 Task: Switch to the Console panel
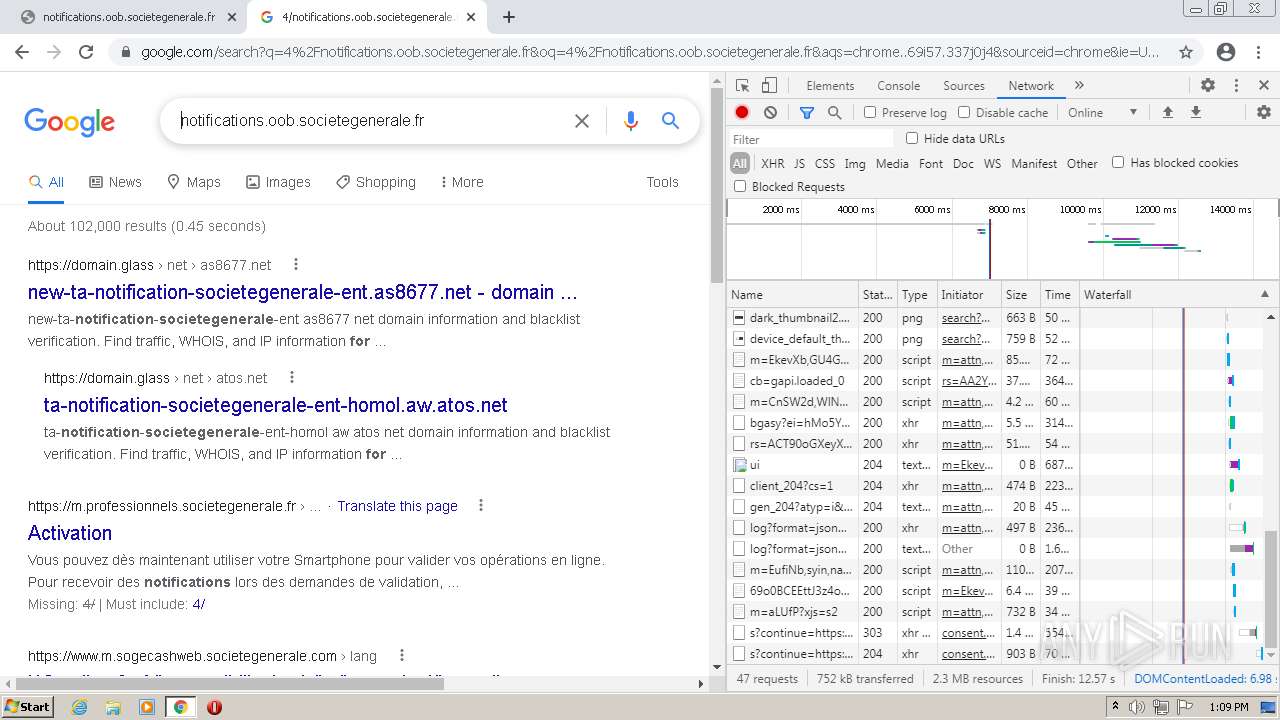(x=898, y=86)
